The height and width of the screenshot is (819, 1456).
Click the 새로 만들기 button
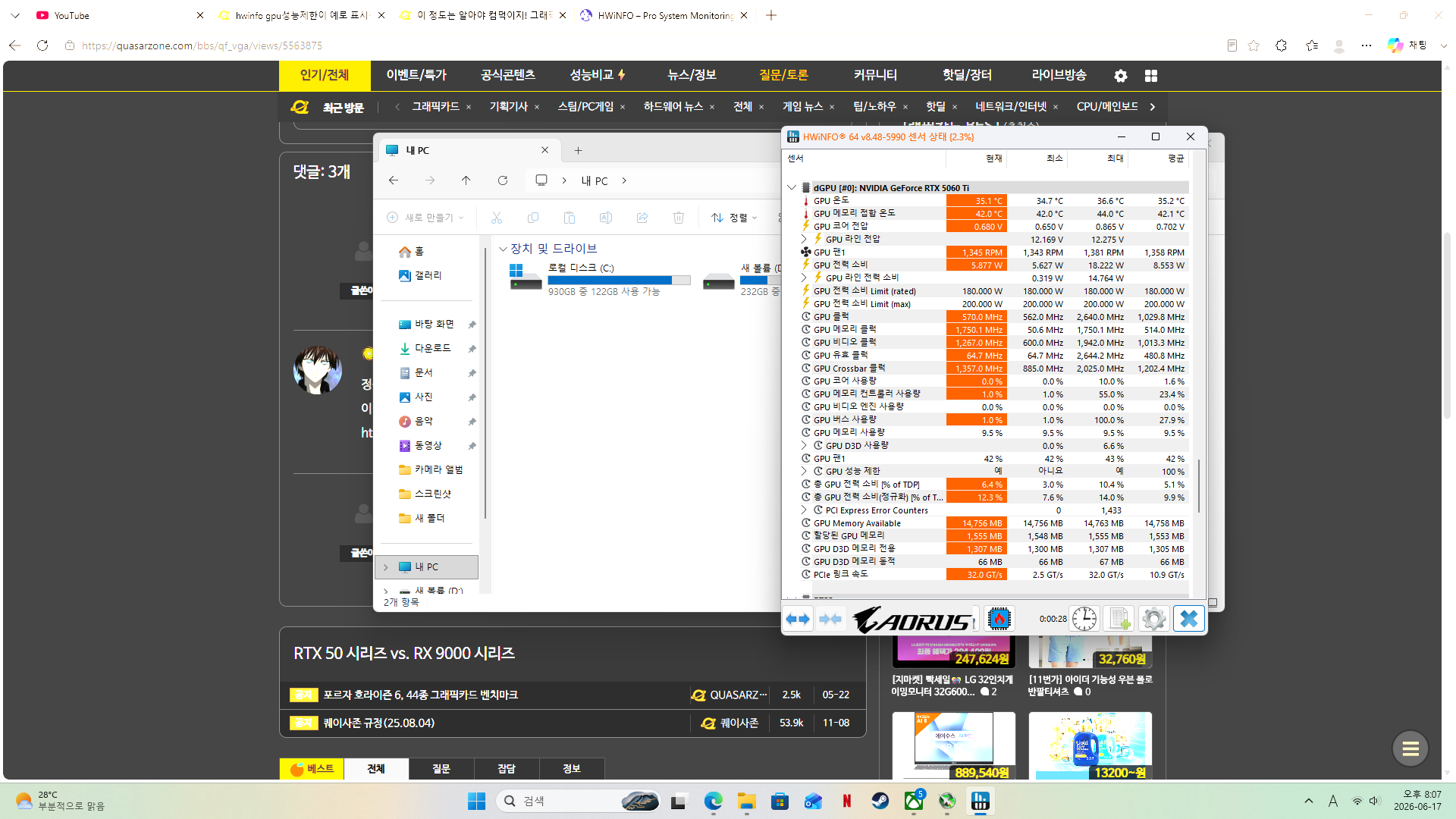coord(425,218)
